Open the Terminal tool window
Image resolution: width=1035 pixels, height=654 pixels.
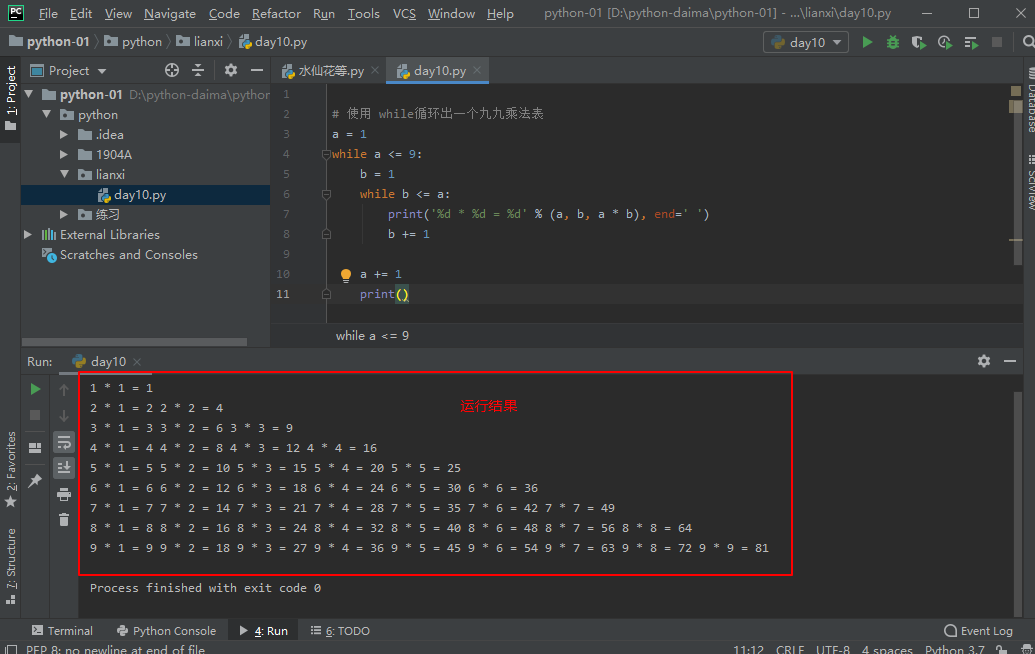tap(62, 631)
